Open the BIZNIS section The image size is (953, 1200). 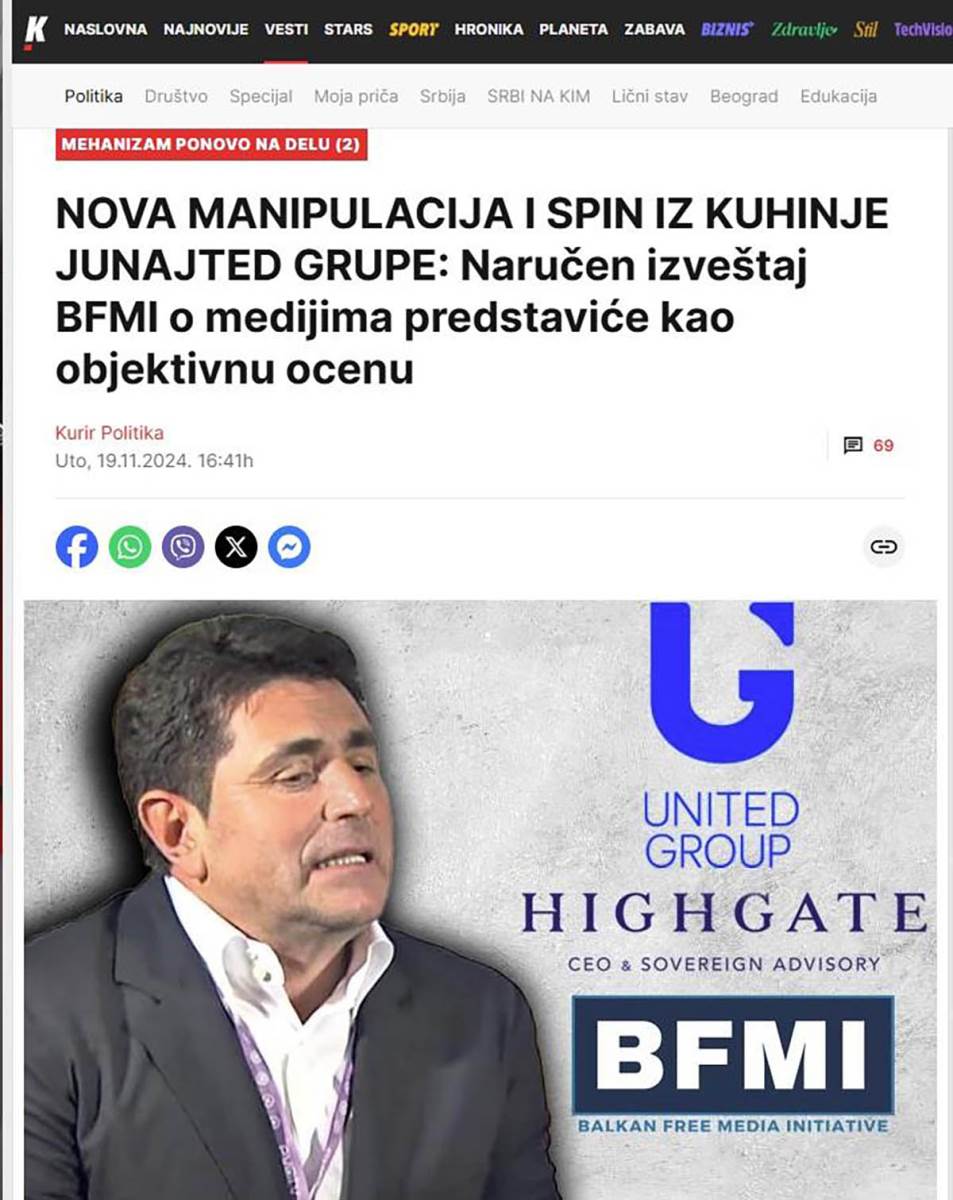[727, 30]
